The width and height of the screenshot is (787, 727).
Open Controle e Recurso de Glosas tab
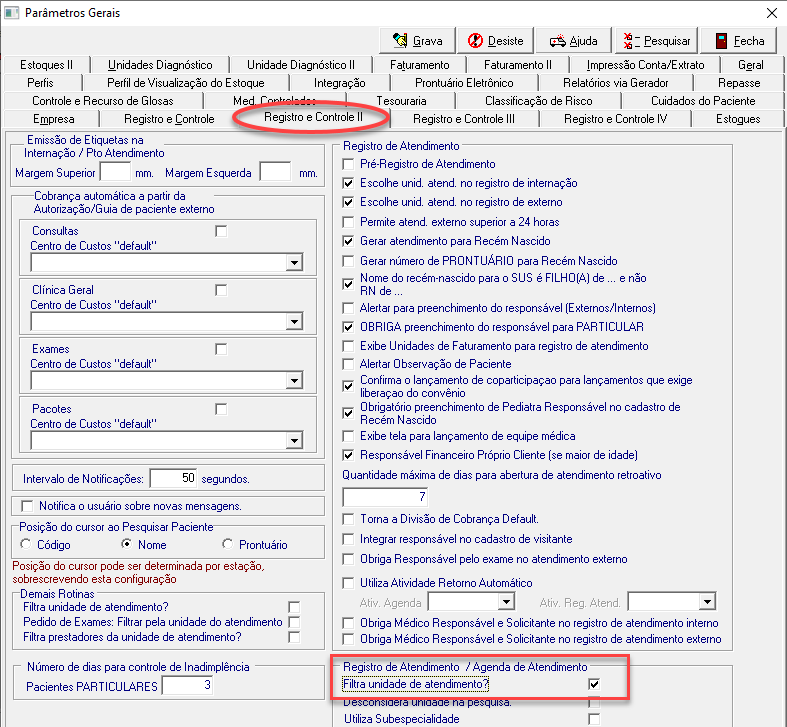[x=102, y=101]
